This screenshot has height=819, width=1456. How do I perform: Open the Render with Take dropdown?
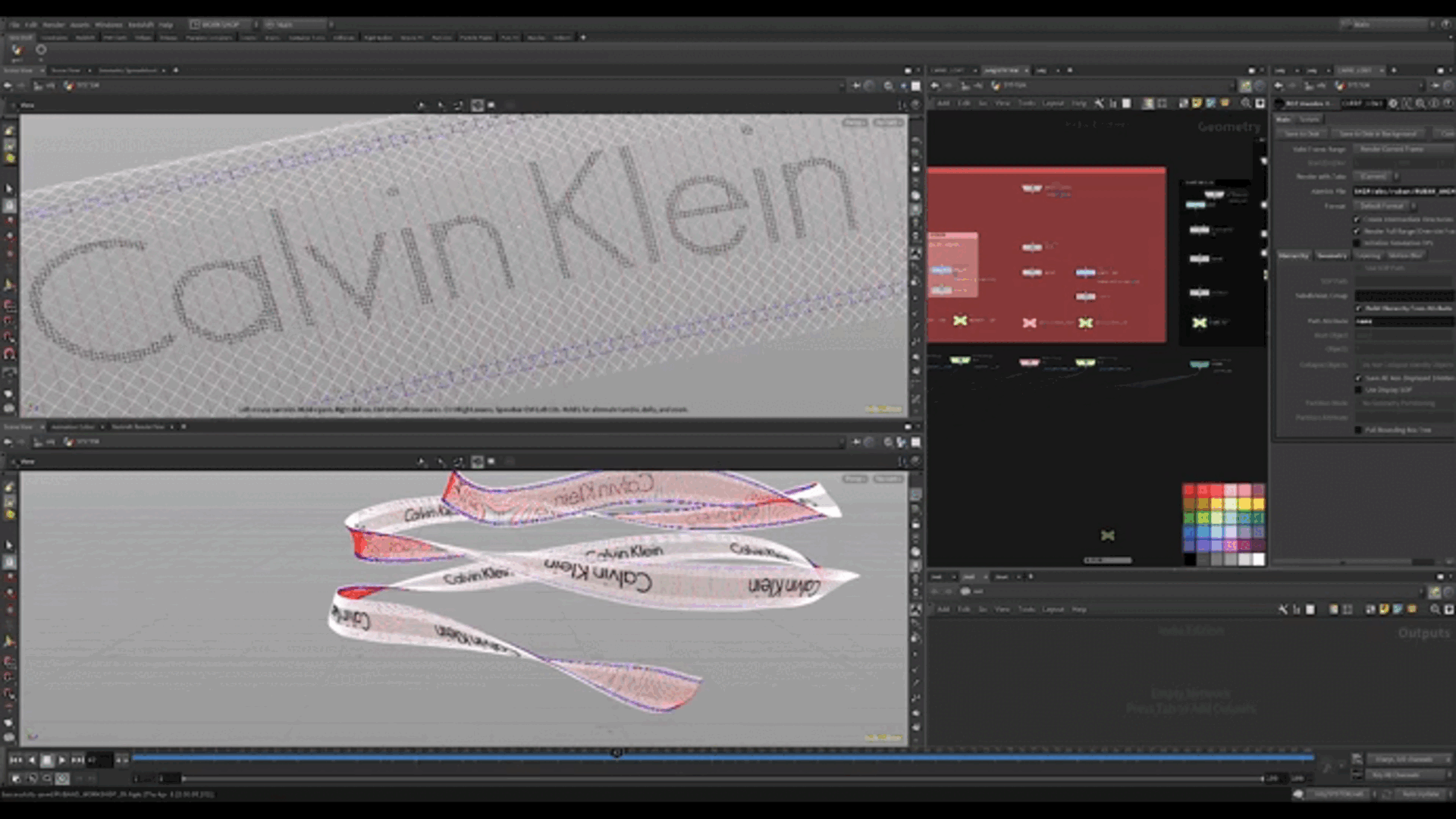[1376, 176]
